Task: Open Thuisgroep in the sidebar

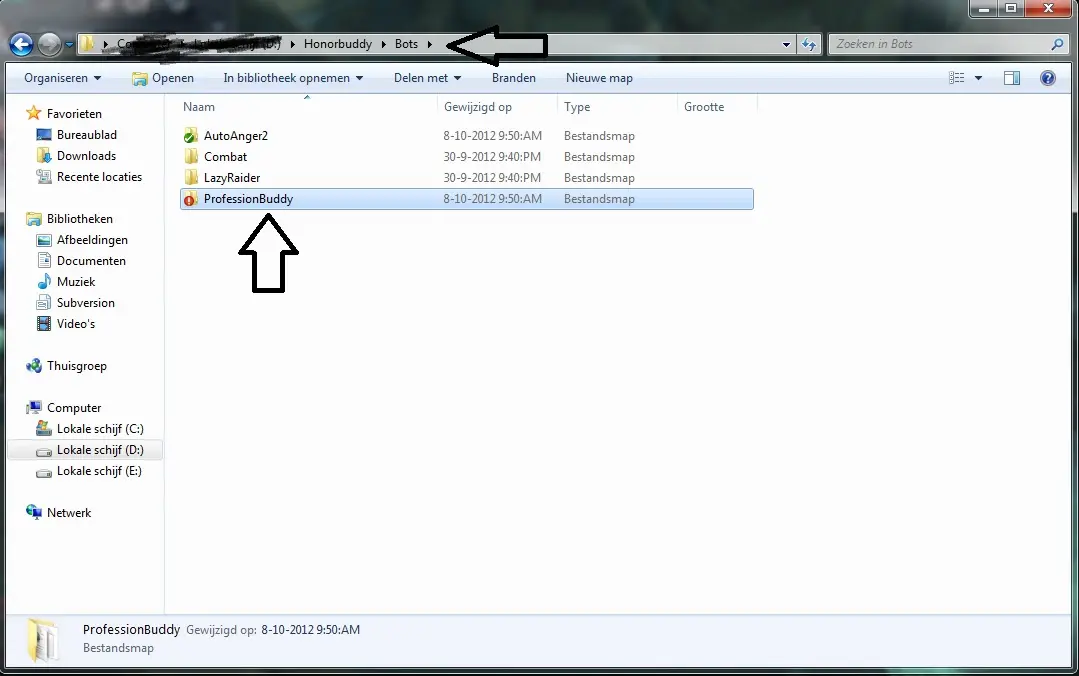Action: [76, 366]
